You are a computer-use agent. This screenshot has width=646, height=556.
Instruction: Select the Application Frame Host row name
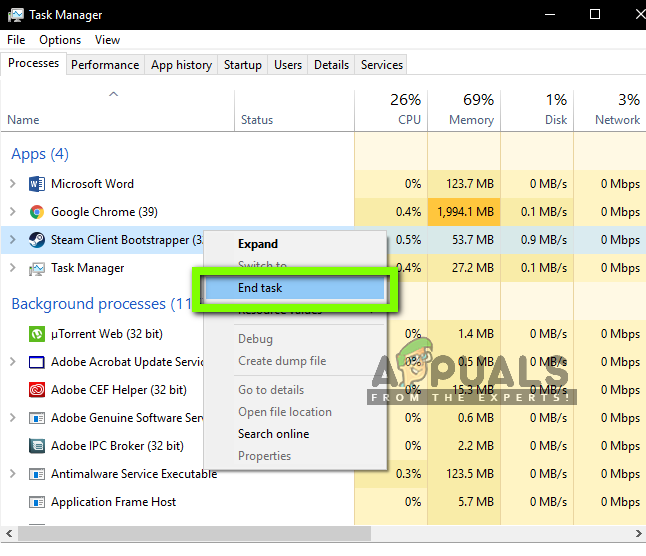(113, 502)
